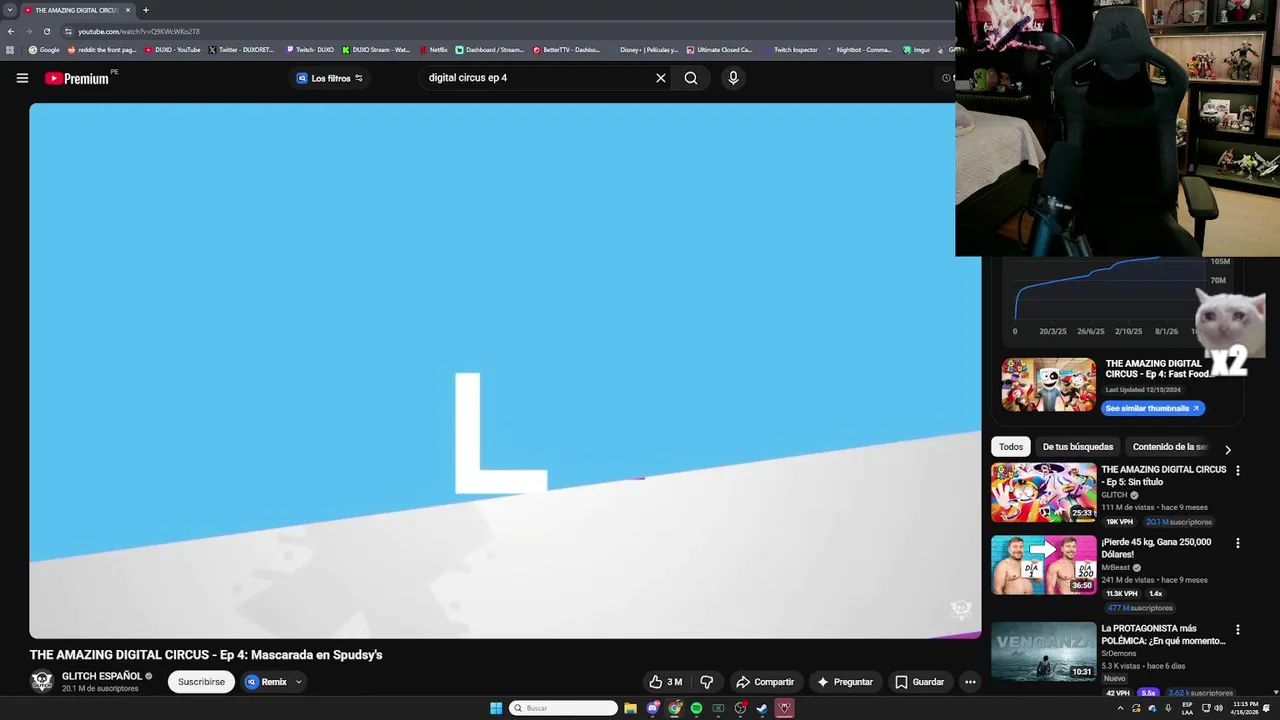The height and width of the screenshot is (720, 1280).
Task: Open Windows Start menu
Action: click(x=496, y=708)
